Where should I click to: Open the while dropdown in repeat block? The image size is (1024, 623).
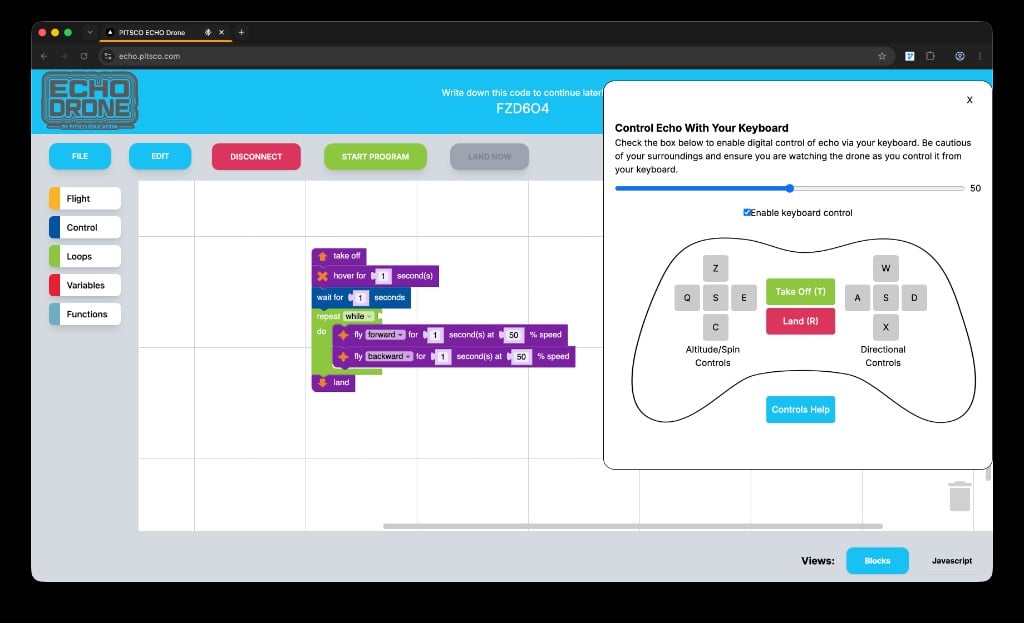point(358,316)
